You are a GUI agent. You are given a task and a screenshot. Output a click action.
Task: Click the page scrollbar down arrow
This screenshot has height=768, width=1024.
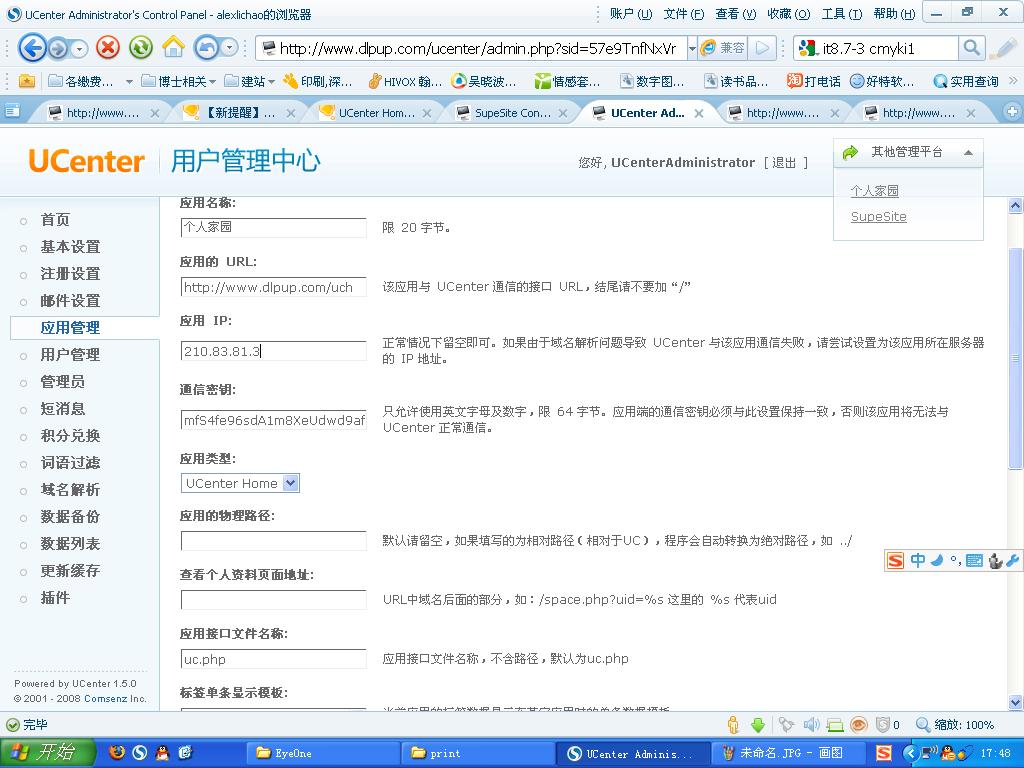(1016, 703)
